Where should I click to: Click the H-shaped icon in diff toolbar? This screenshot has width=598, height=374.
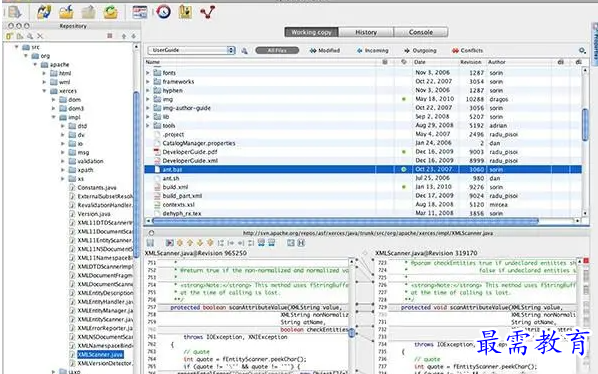pyautogui.click(x=301, y=243)
